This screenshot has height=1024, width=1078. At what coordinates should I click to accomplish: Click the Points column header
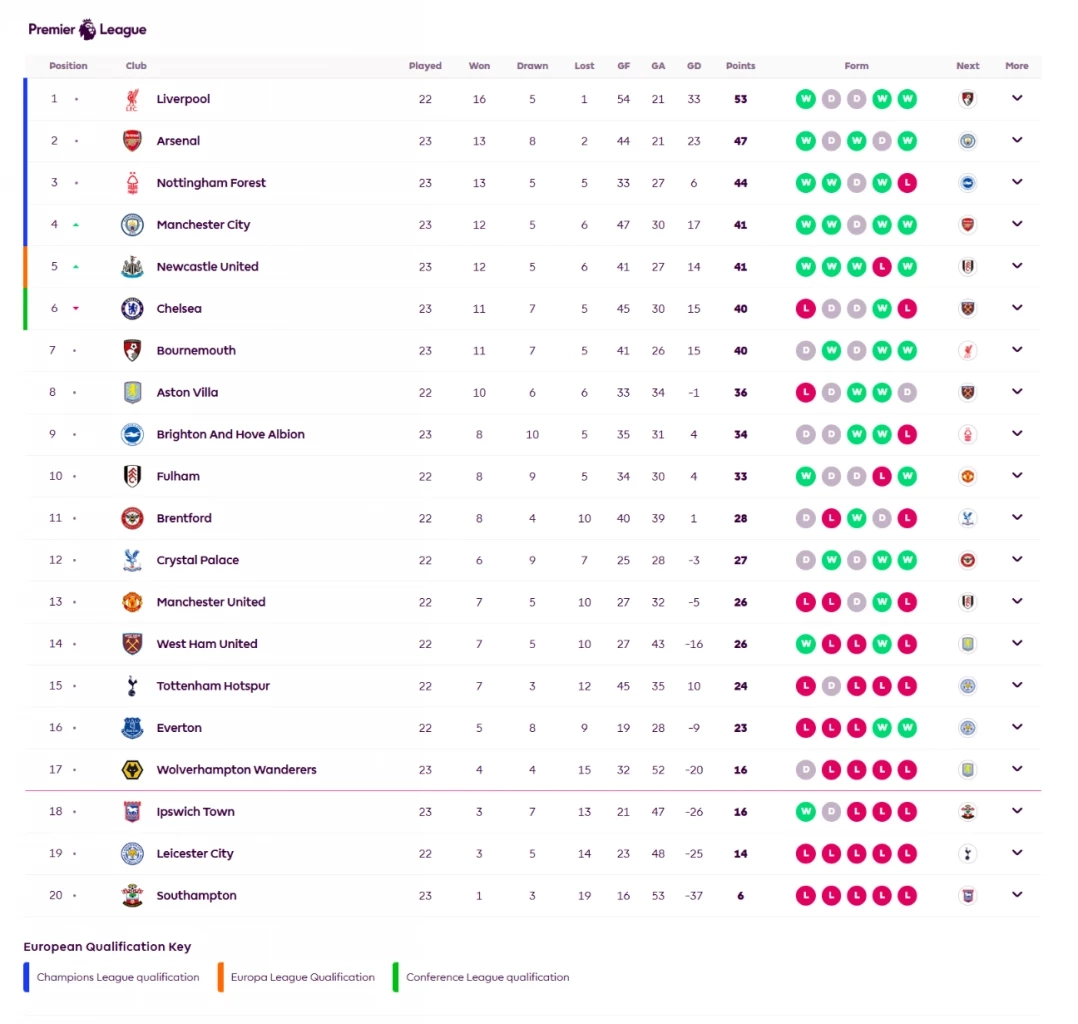point(740,66)
